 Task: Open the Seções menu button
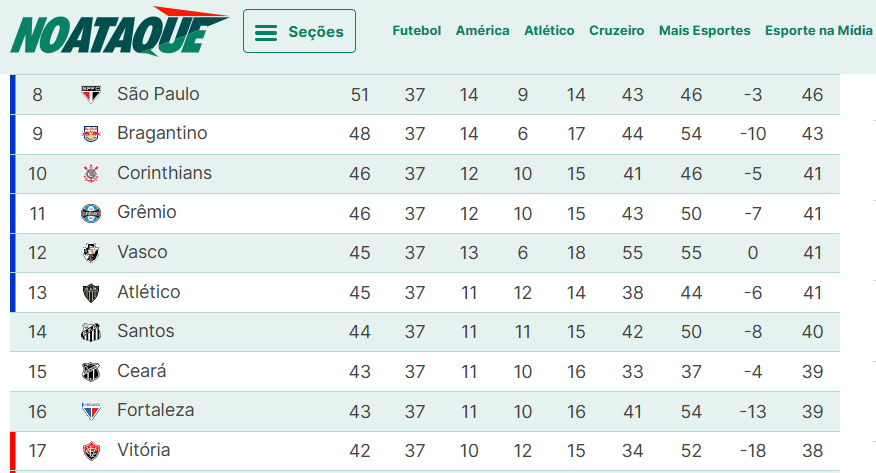point(299,31)
